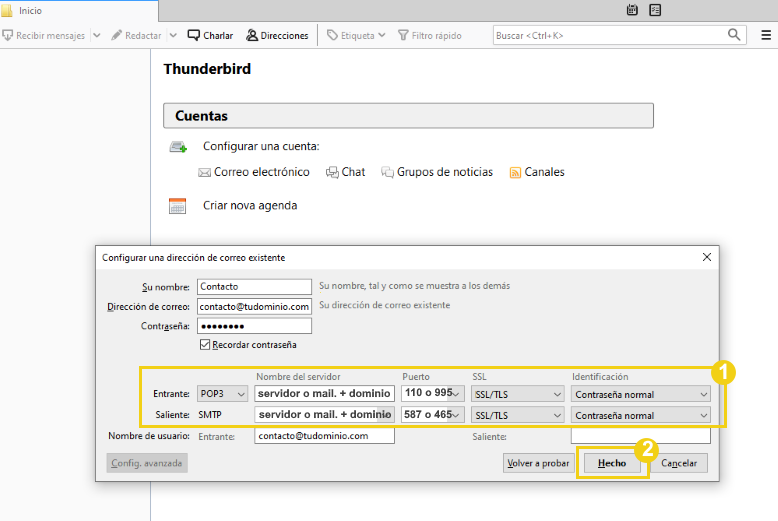This screenshot has width=778, height=521.
Task: Click the add-account icon beside Configurar una cuenta
Action: pos(178,147)
